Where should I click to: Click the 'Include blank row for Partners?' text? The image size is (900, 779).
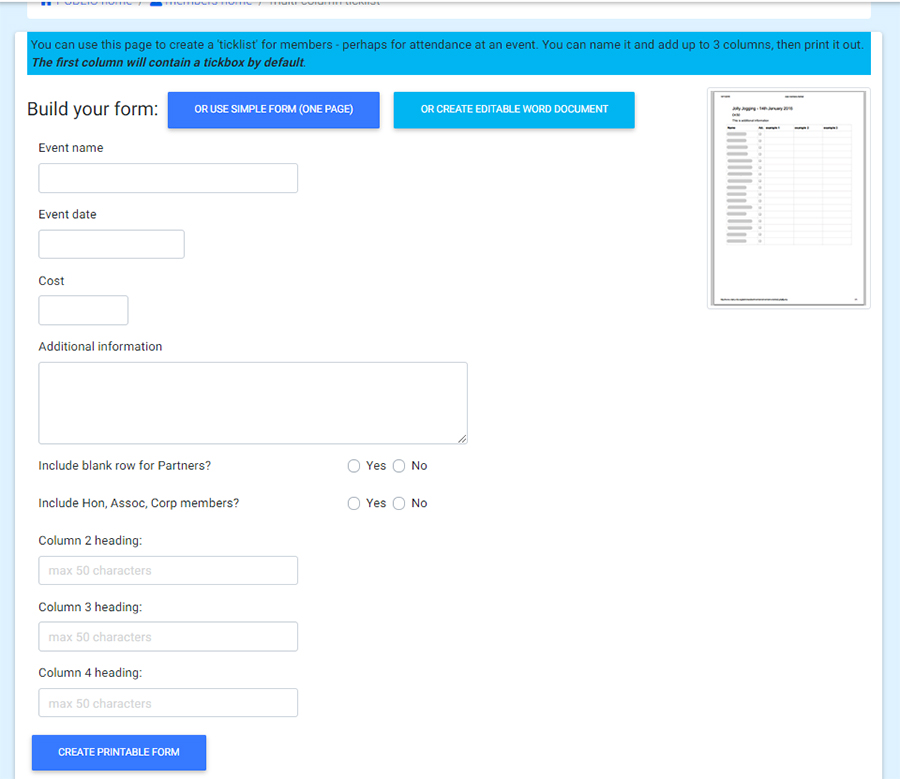click(x=125, y=466)
